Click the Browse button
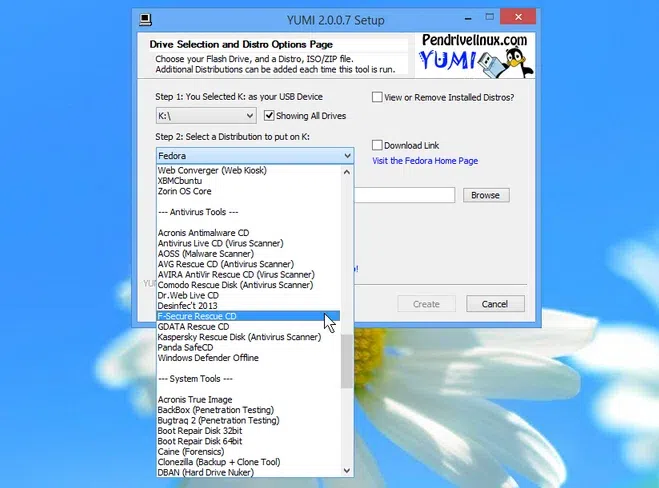This screenshot has height=488, width=659. tap(485, 195)
